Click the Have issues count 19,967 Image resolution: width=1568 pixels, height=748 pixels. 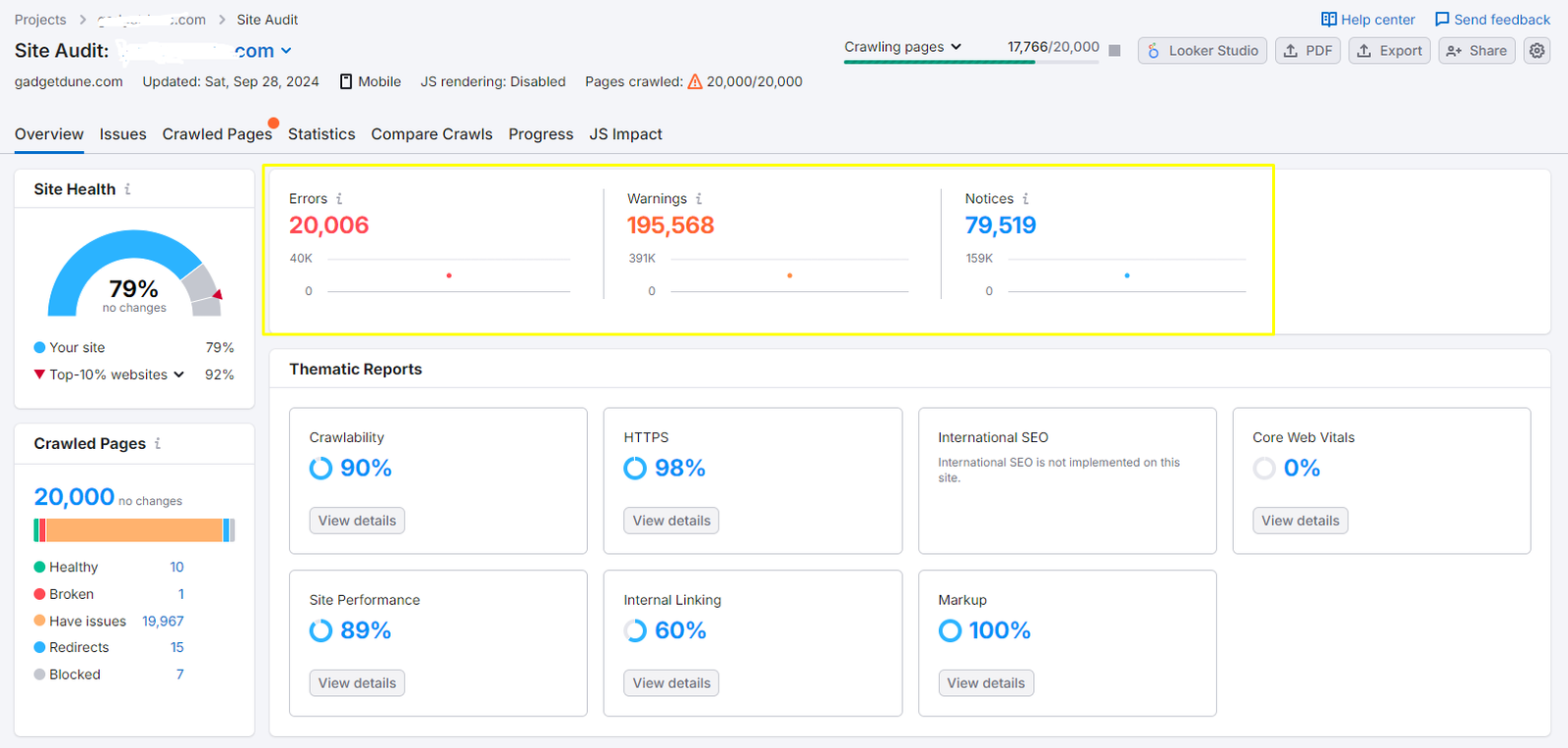click(163, 622)
